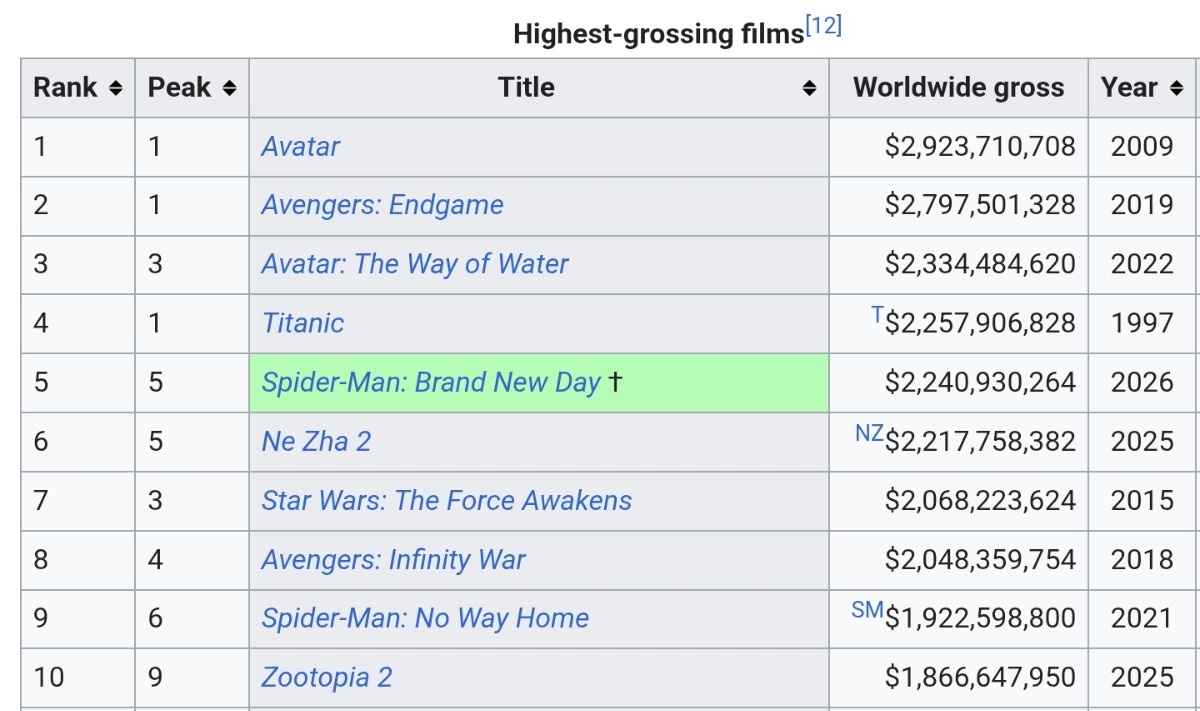Open the NZ footnote beside Ne Zha 2's gross

[869, 433]
